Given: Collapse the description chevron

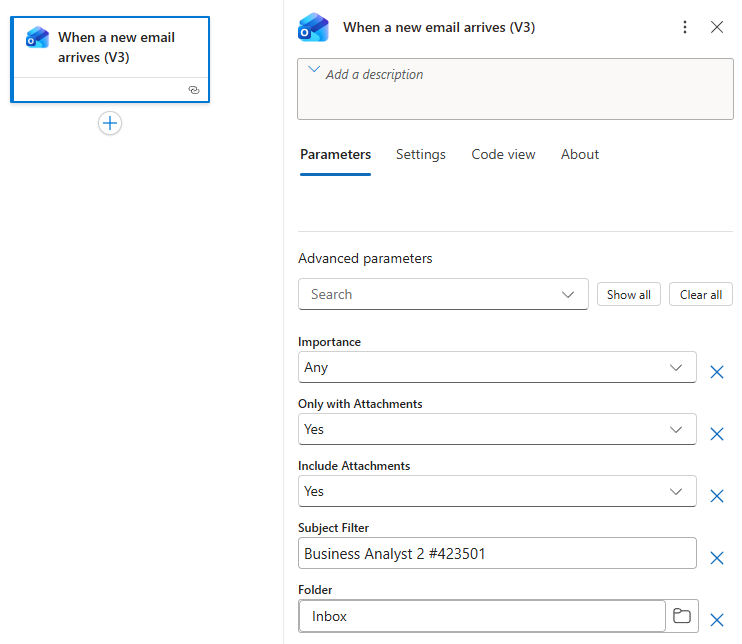Looking at the screenshot, I should pos(314,70).
